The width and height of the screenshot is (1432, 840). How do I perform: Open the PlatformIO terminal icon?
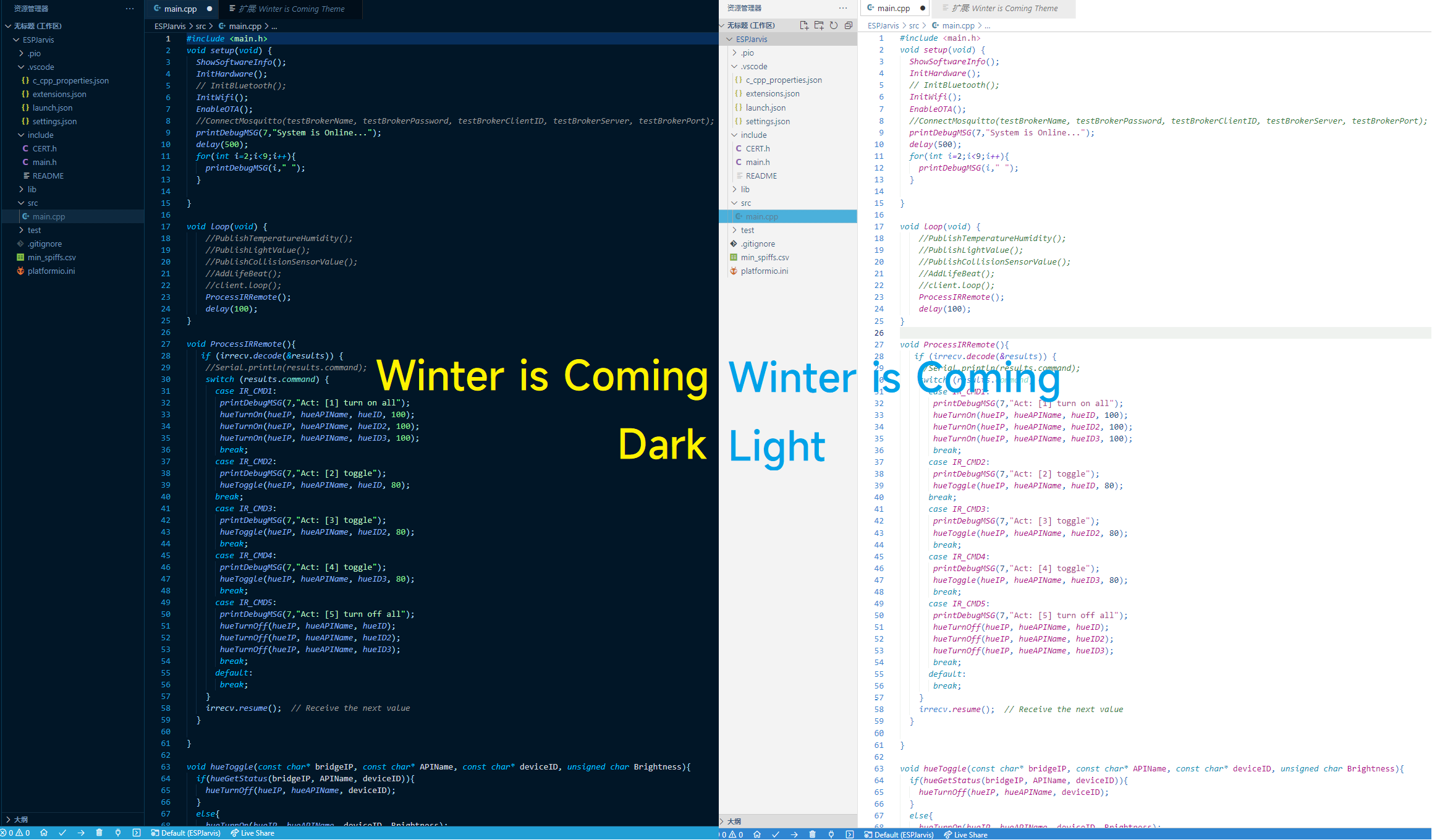(137, 833)
